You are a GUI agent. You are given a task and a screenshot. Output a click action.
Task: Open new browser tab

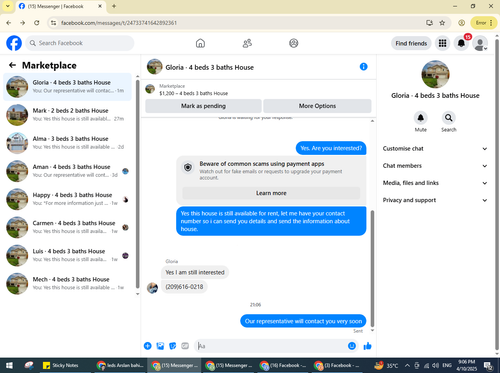114,6
